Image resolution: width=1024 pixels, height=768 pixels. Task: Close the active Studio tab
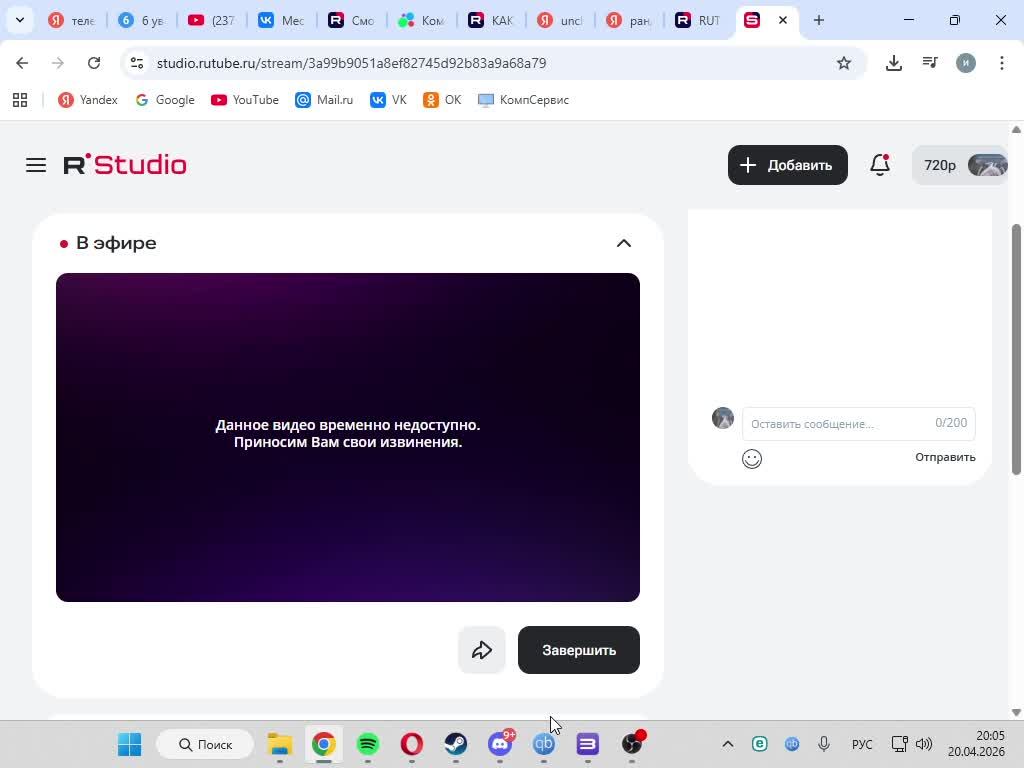pos(782,20)
